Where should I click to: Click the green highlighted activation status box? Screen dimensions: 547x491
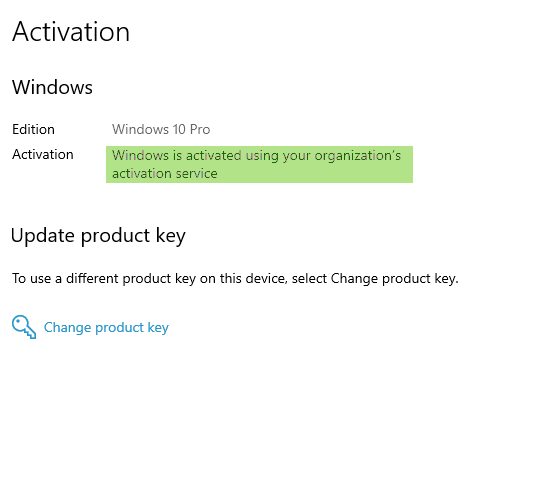(x=259, y=164)
